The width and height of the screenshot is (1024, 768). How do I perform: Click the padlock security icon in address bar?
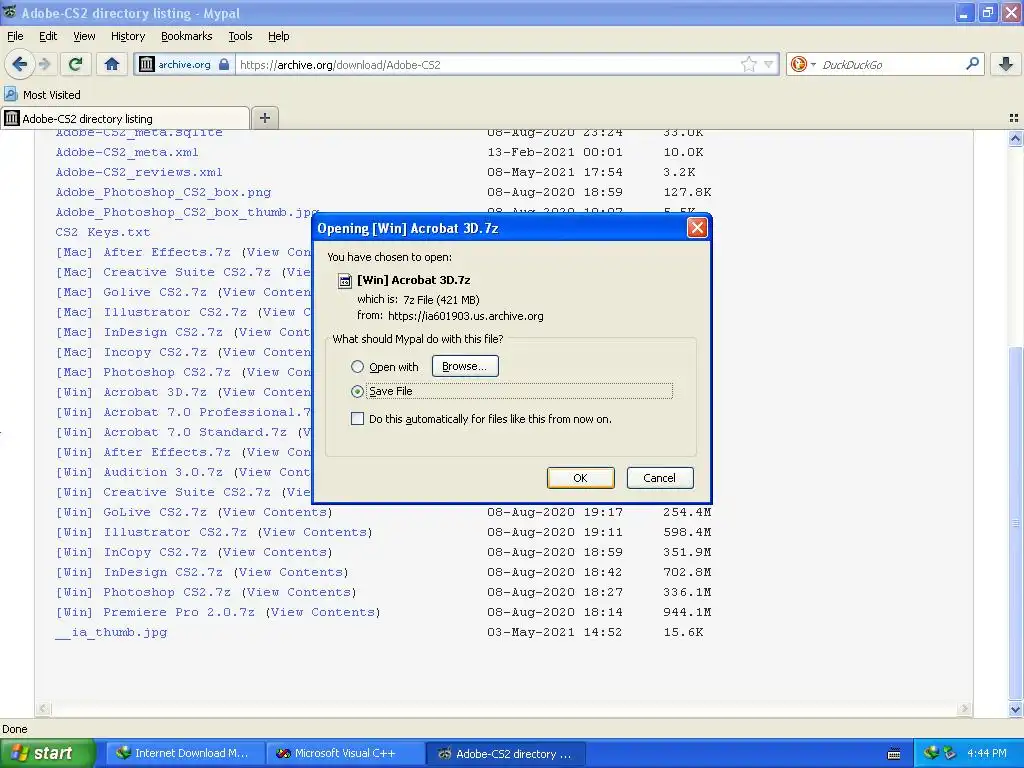click(x=224, y=64)
